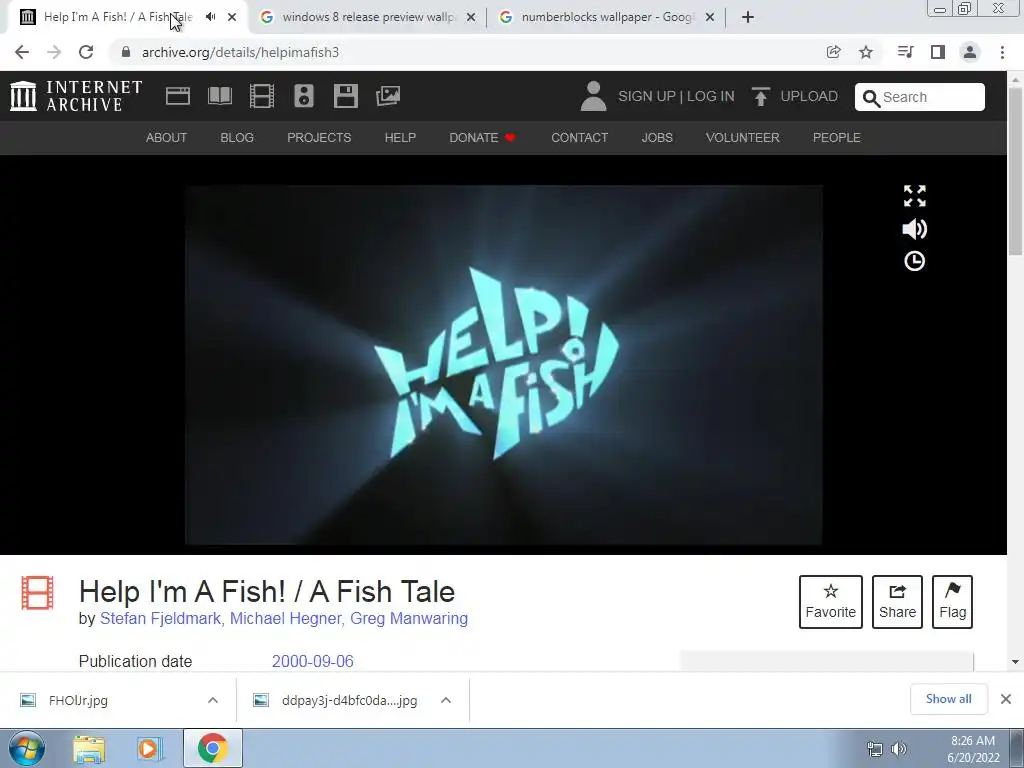Open the Windows Start menu
The image size is (1024, 768).
click(x=27, y=749)
